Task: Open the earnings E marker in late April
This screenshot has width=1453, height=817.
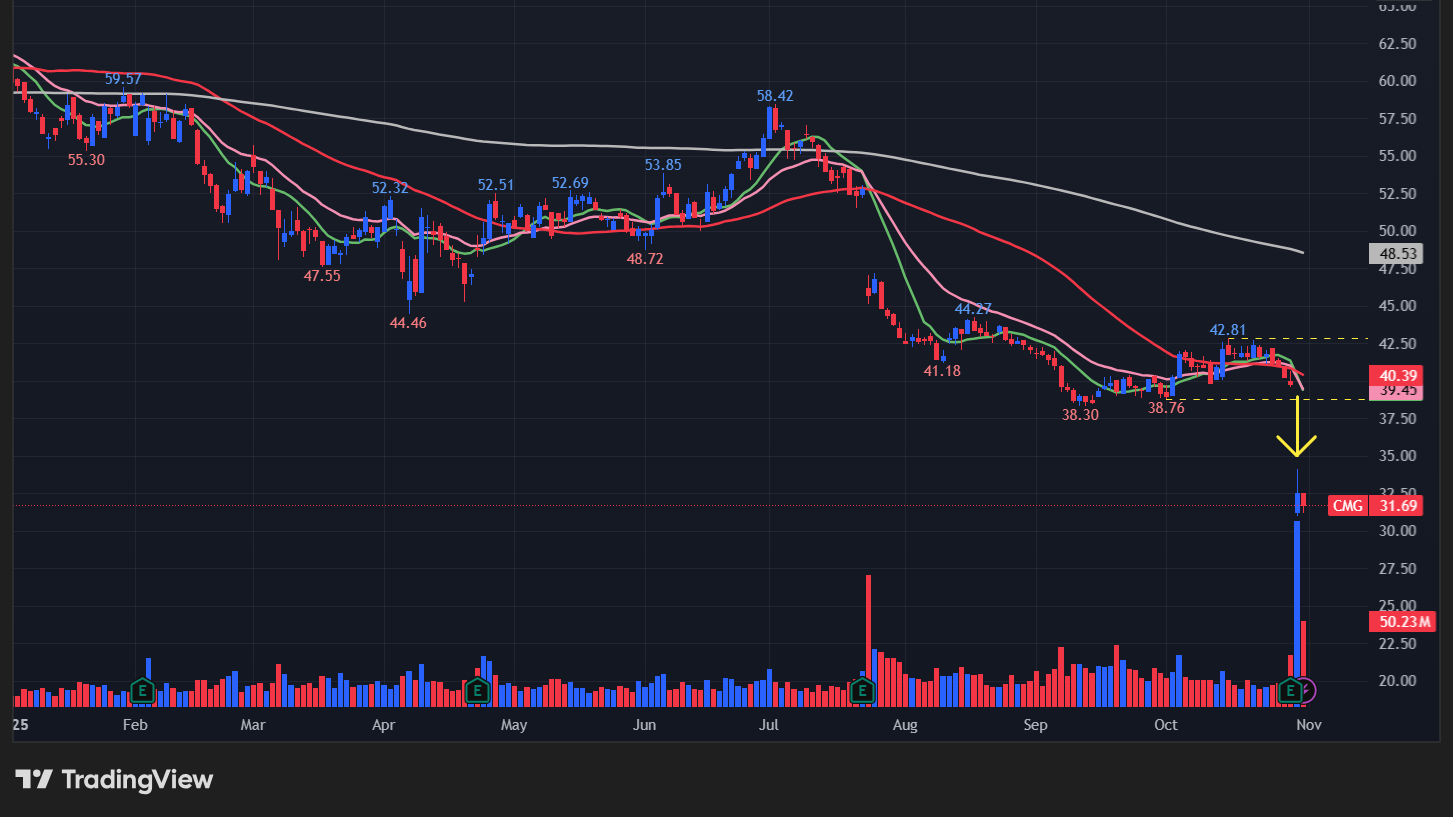Action: pyautogui.click(x=477, y=690)
